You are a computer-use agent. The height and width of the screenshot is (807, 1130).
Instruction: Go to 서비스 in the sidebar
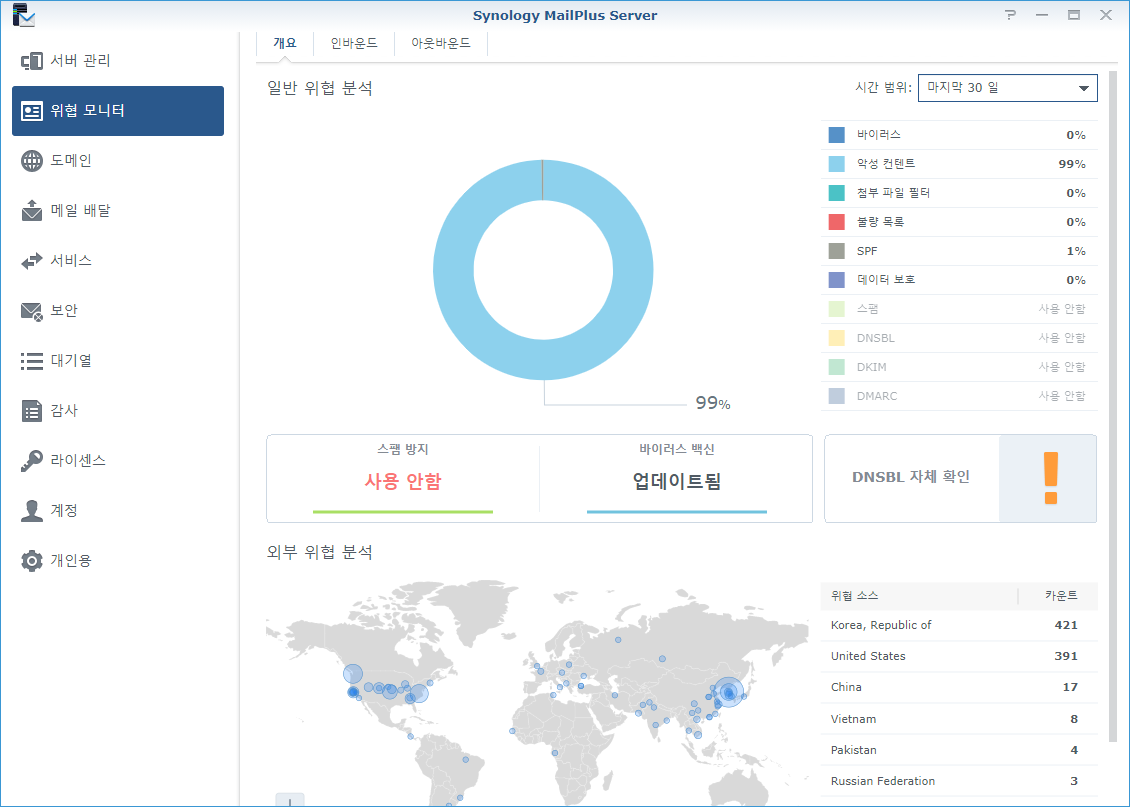[x=118, y=261]
